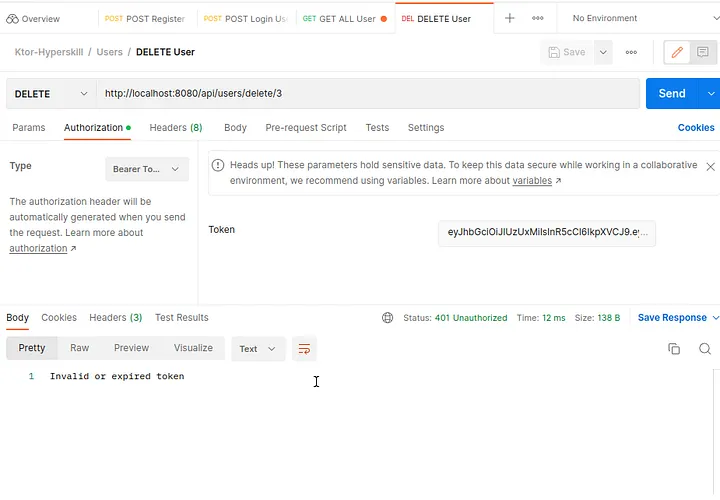Send the DELETE request

pyautogui.click(x=672, y=94)
